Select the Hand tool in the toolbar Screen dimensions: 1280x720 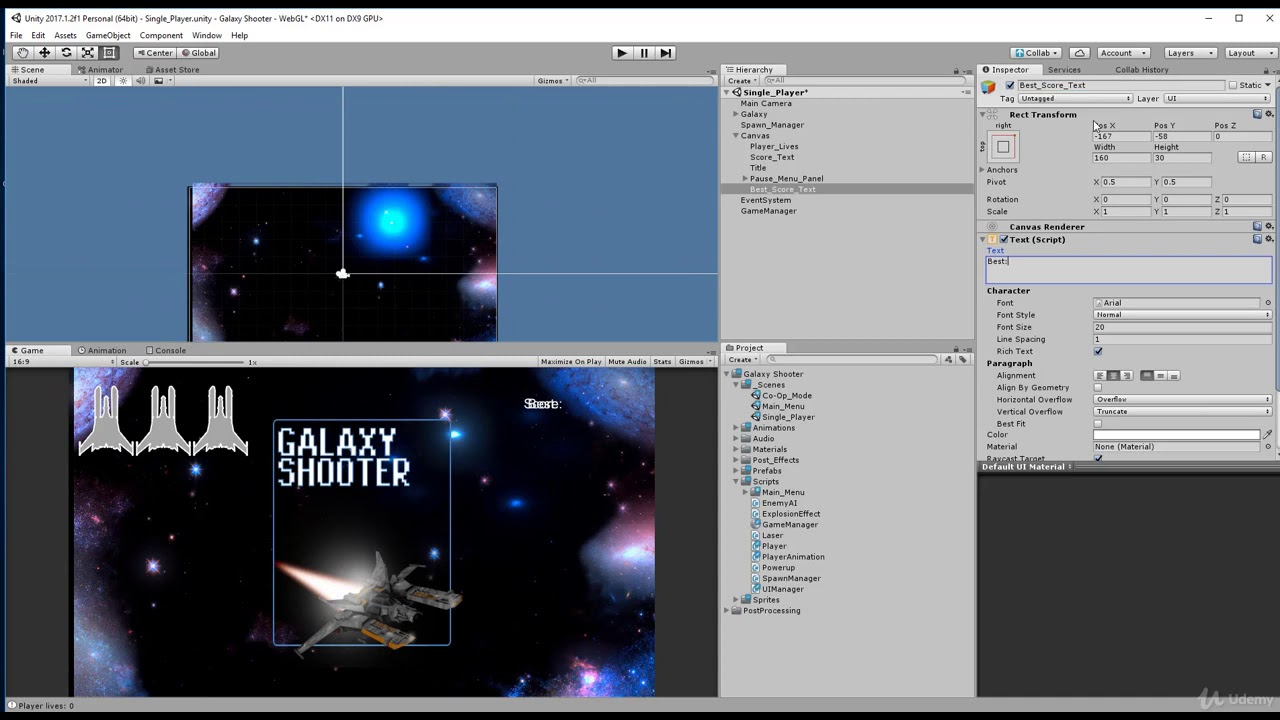pyautogui.click(x=22, y=53)
